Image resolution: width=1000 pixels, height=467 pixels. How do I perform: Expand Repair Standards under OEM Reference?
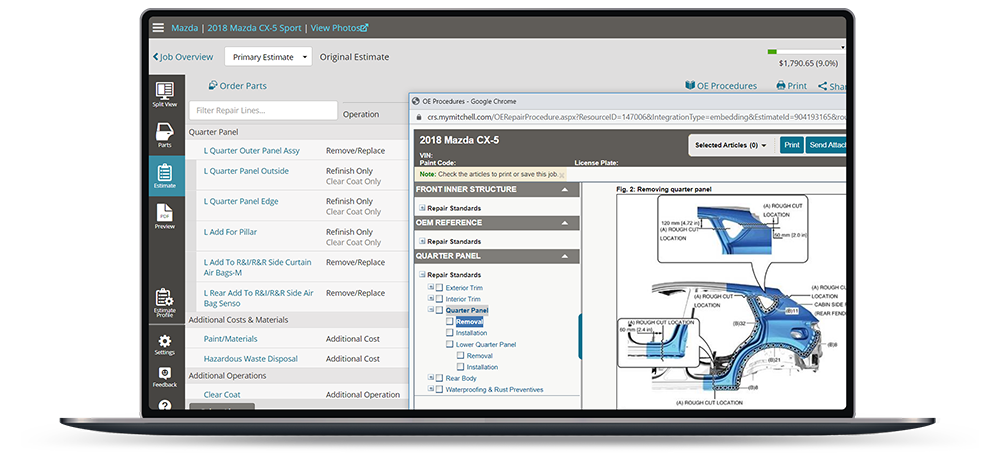pos(422,241)
